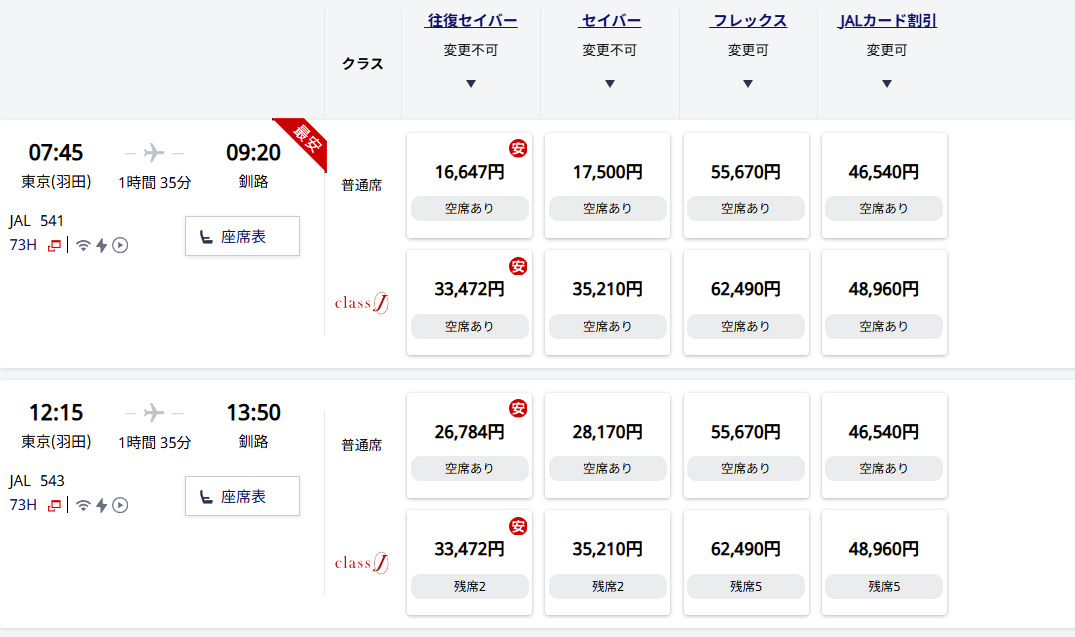Select the 16,647円 round-trip saver fare for JAL 541
This screenshot has height=637, width=1075.
tap(469, 185)
